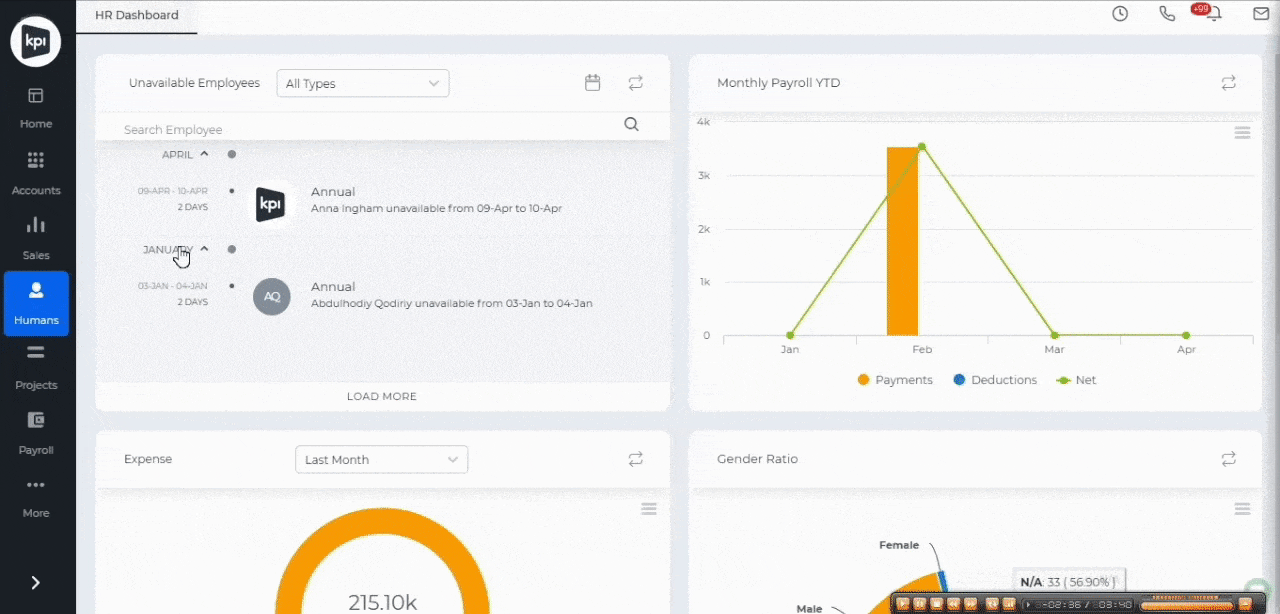Image resolution: width=1280 pixels, height=614 pixels.
Task: Collapse the JANUARY group
Action: coord(176,249)
